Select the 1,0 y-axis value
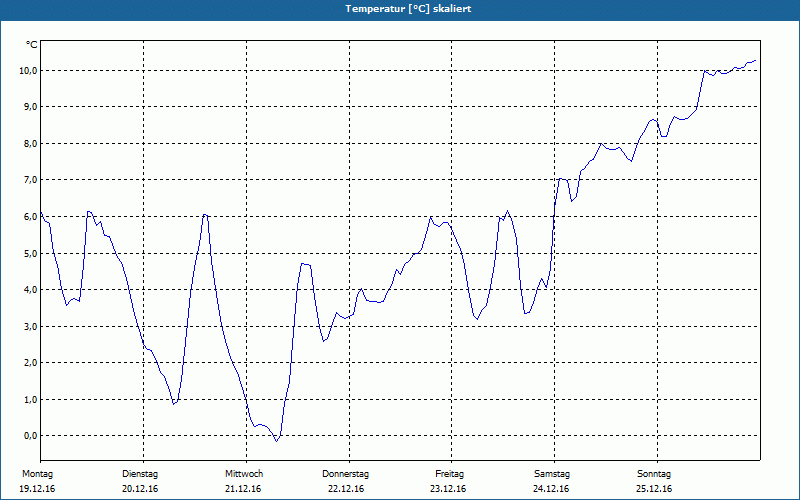The height and width of the screenshot is (500, 800). click(30, 399)
